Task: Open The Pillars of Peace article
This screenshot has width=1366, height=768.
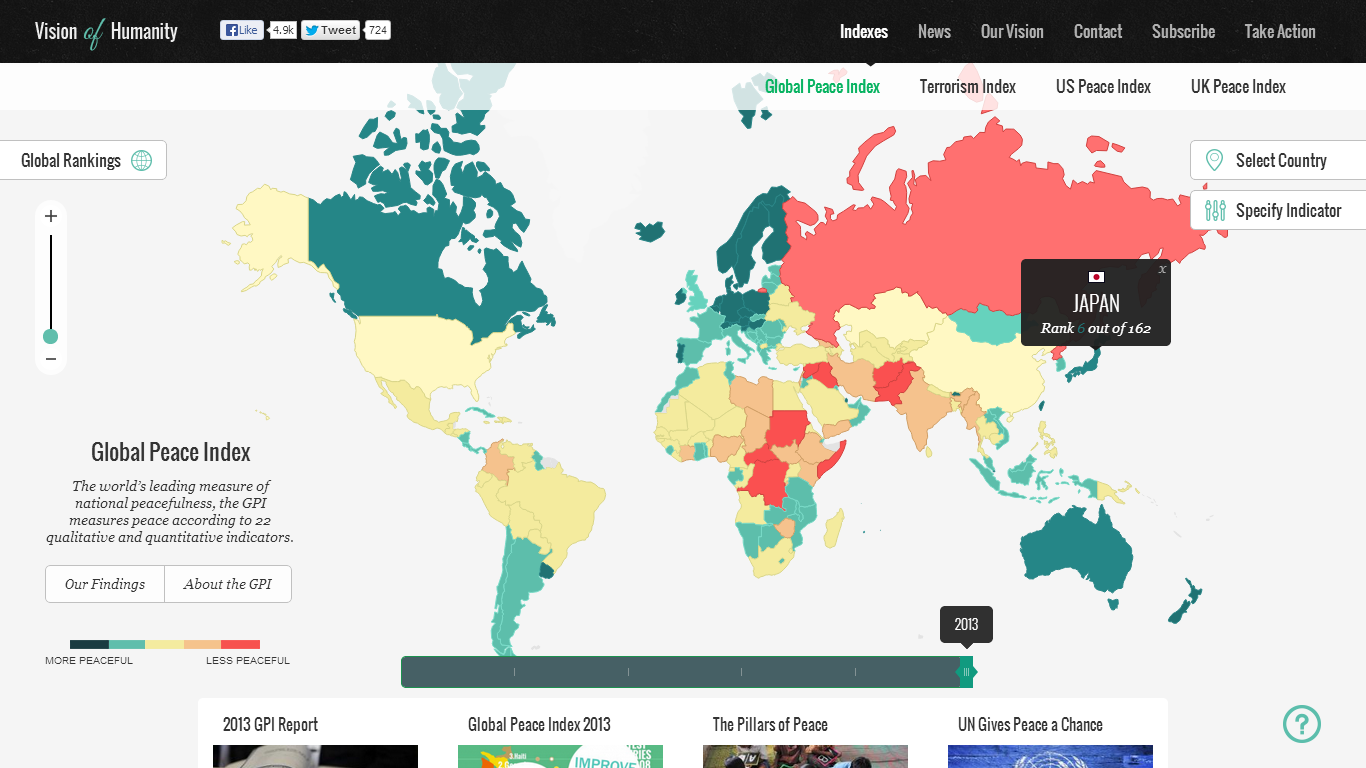Action: pos(770,725)
